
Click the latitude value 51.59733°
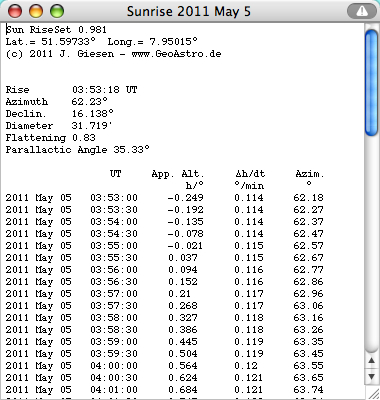tap(68, 42)
